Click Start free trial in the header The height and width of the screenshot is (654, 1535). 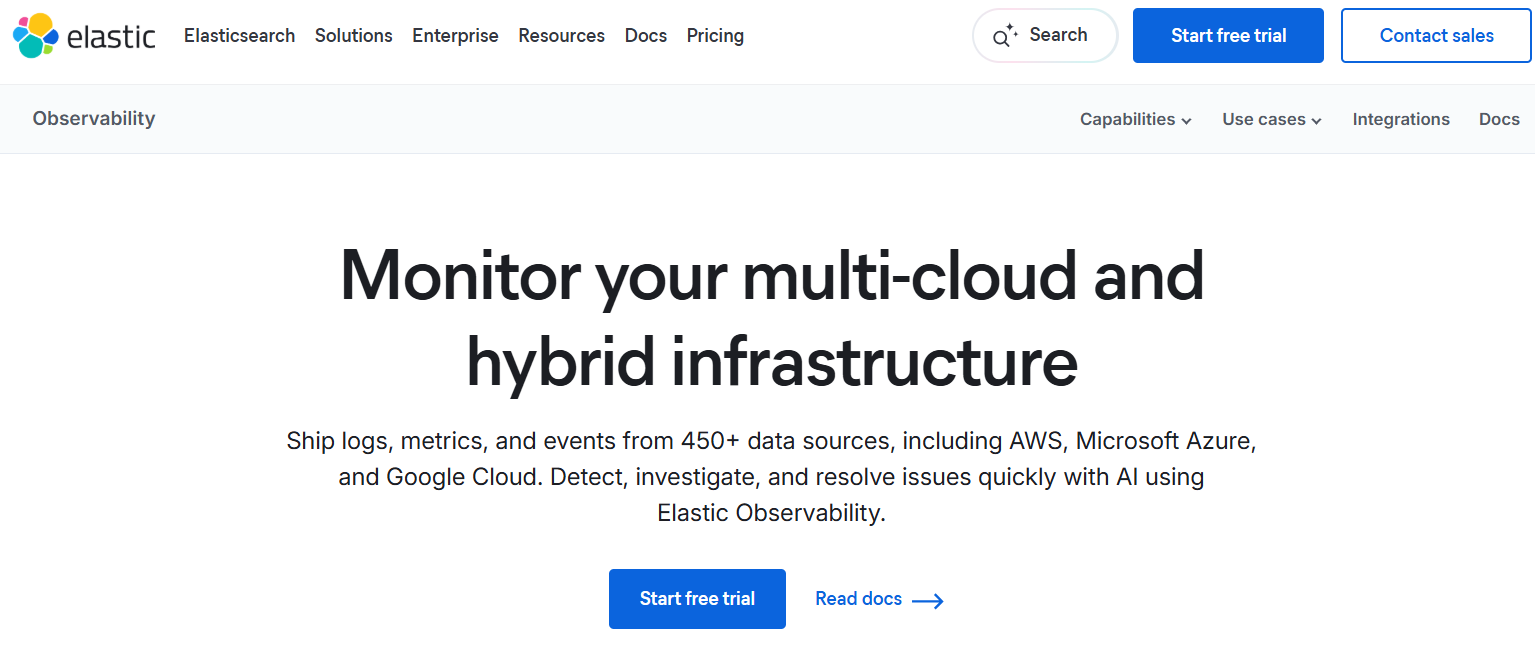(1227, 35)
